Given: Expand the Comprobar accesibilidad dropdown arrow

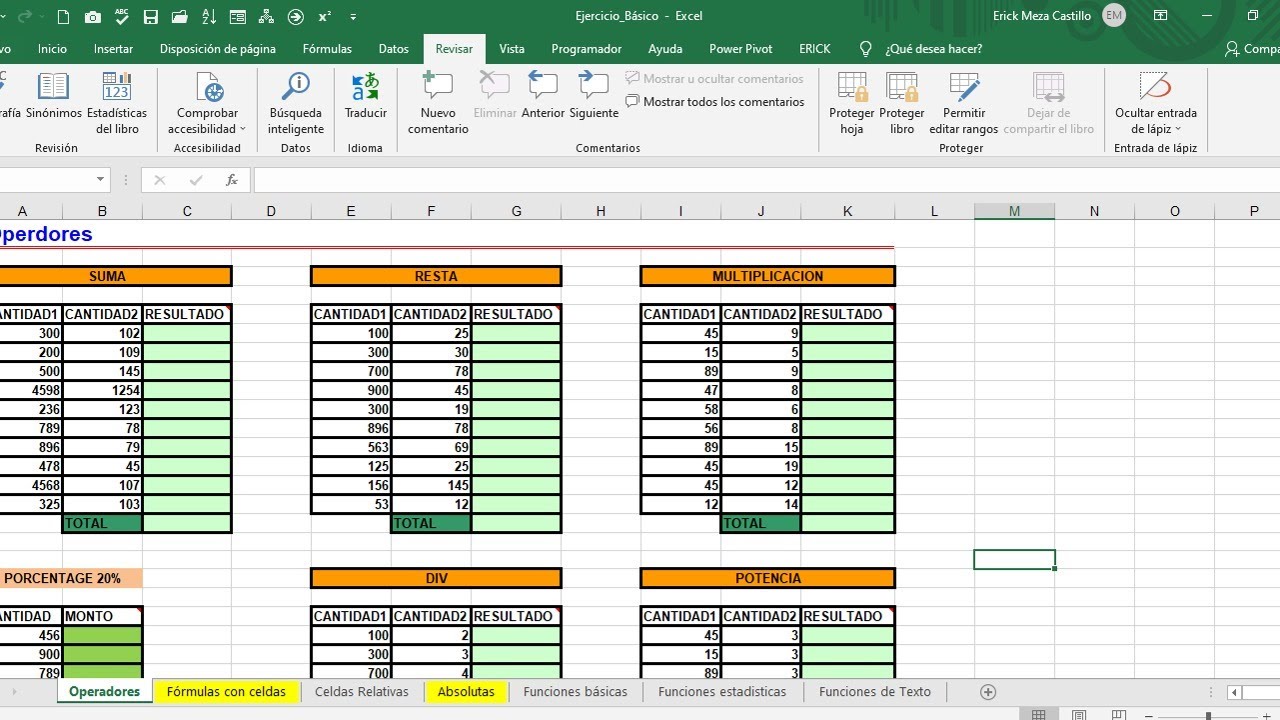Looking at the screenshot, I should click(x=242, y=129).
